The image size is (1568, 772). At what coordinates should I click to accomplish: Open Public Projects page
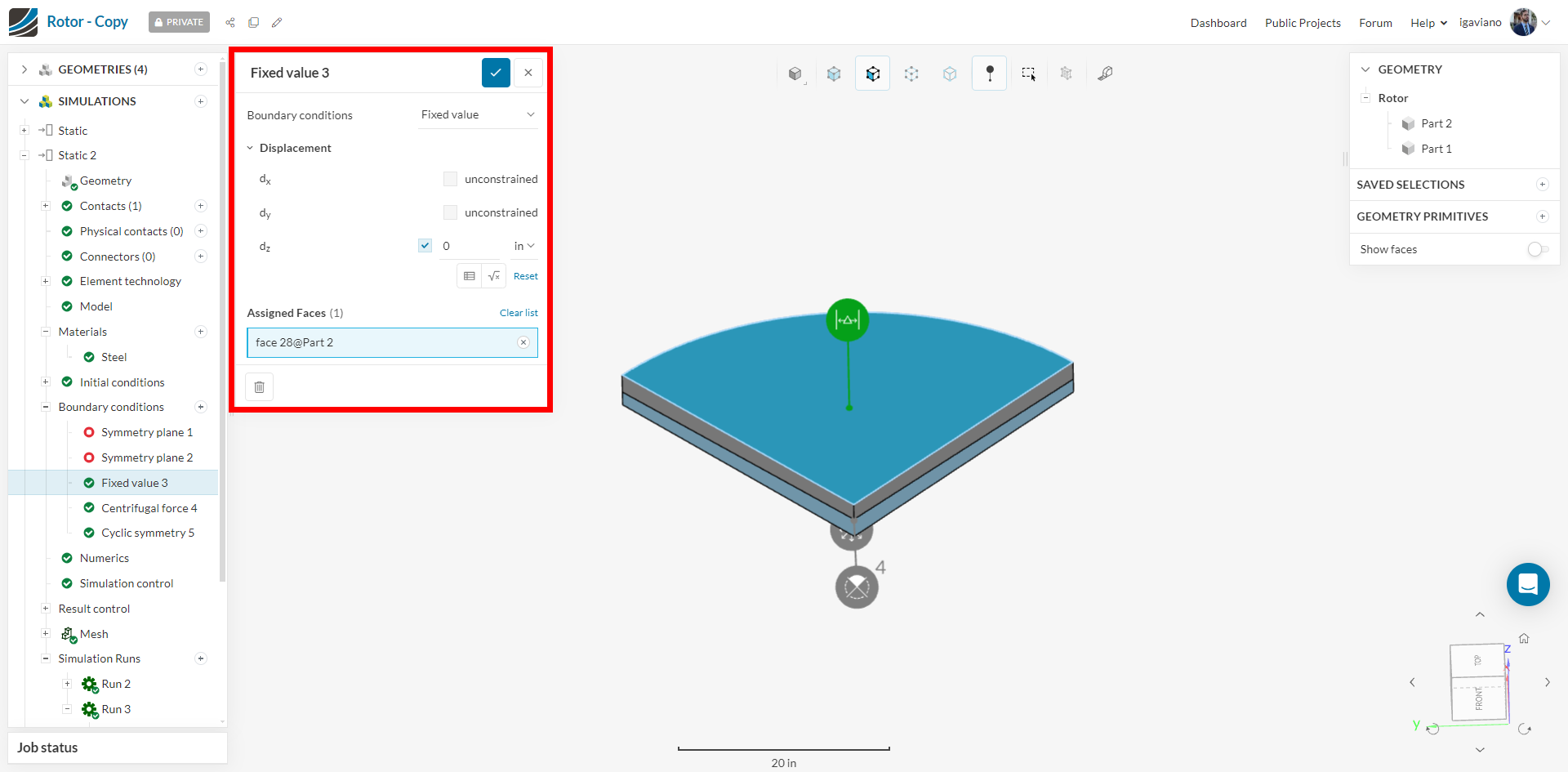click(x=1303, y=23)
